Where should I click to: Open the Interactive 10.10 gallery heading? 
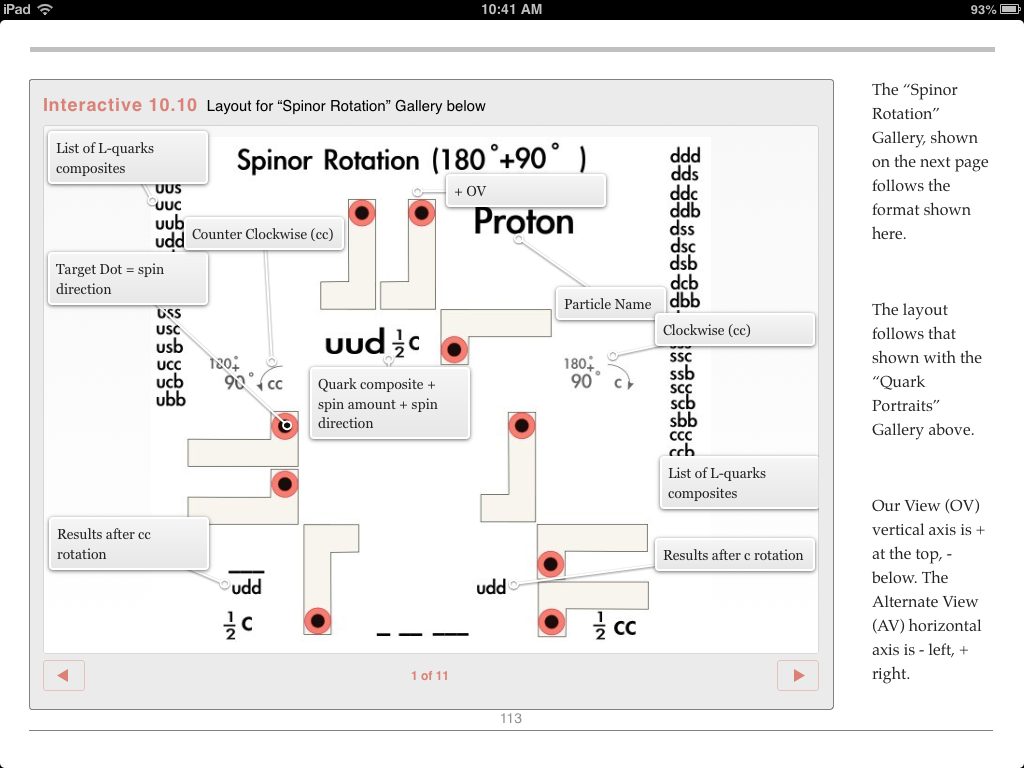(x=120, y=104)
